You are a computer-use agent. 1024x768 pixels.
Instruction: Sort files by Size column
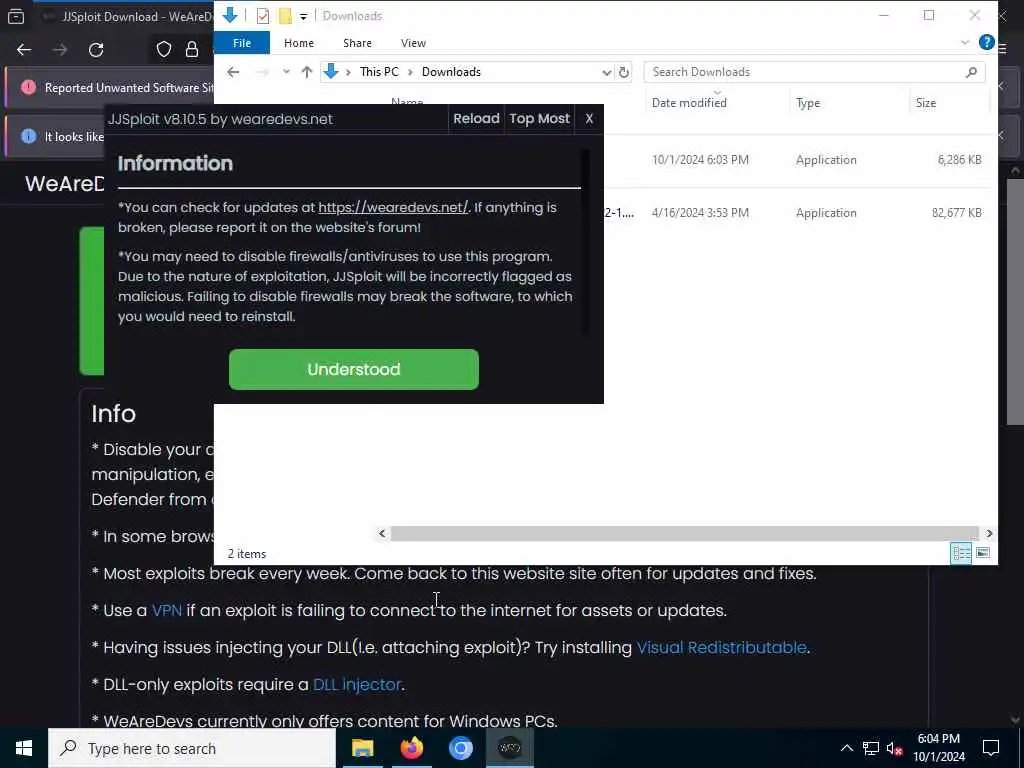click(926, 103)
